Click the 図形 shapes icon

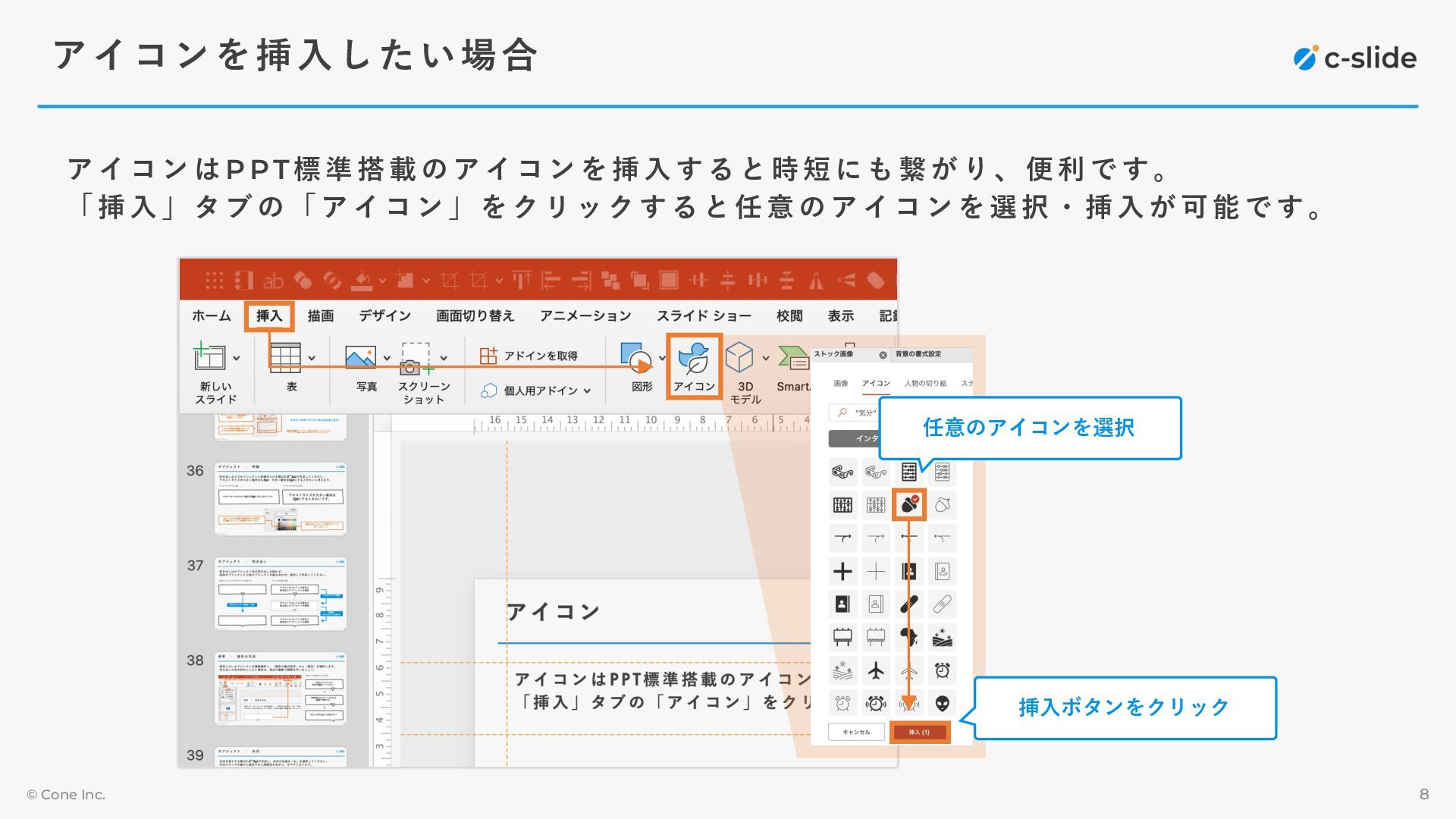635,356
